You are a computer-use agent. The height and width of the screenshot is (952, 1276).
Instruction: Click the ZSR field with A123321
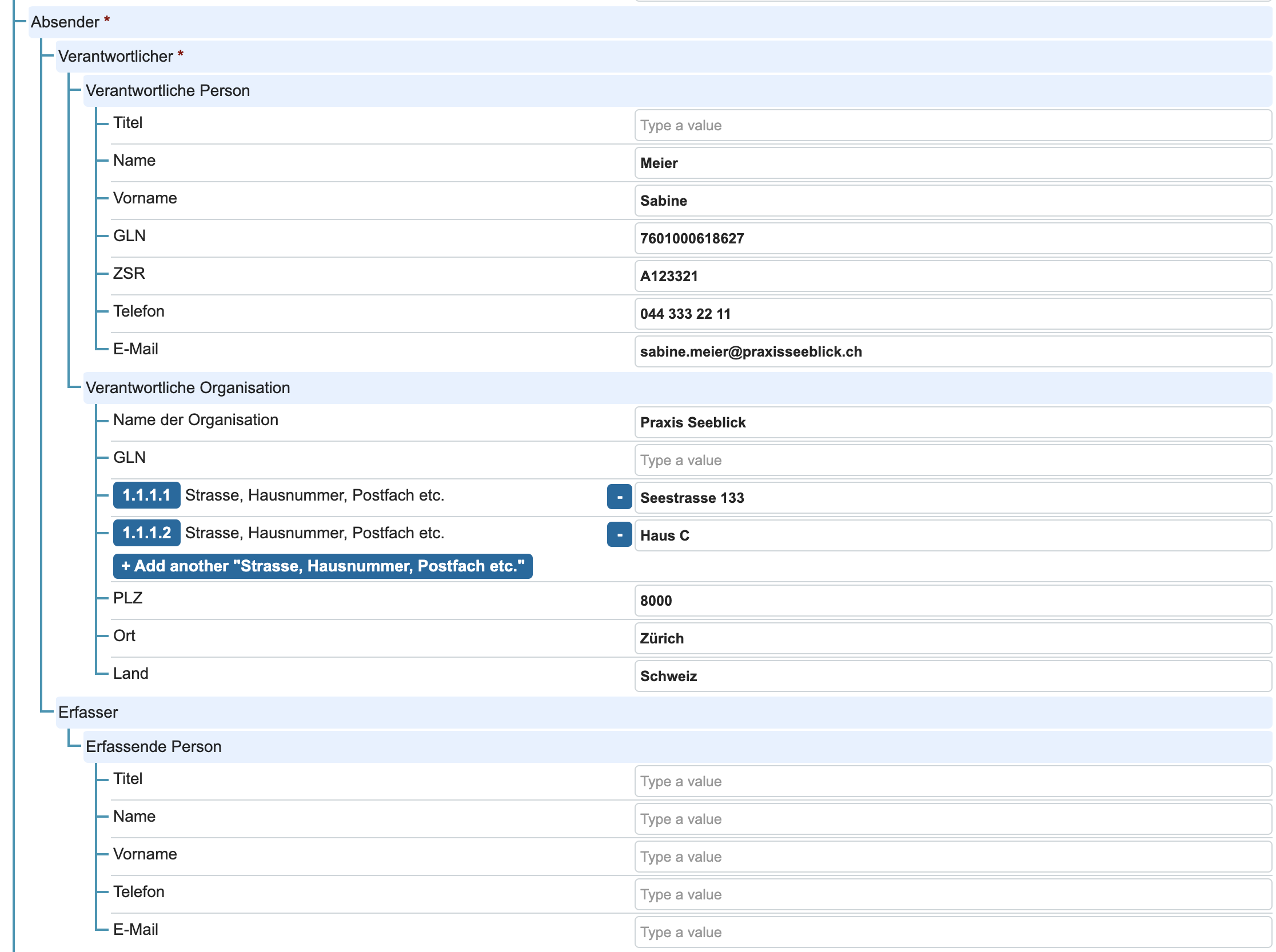[952, 276]
